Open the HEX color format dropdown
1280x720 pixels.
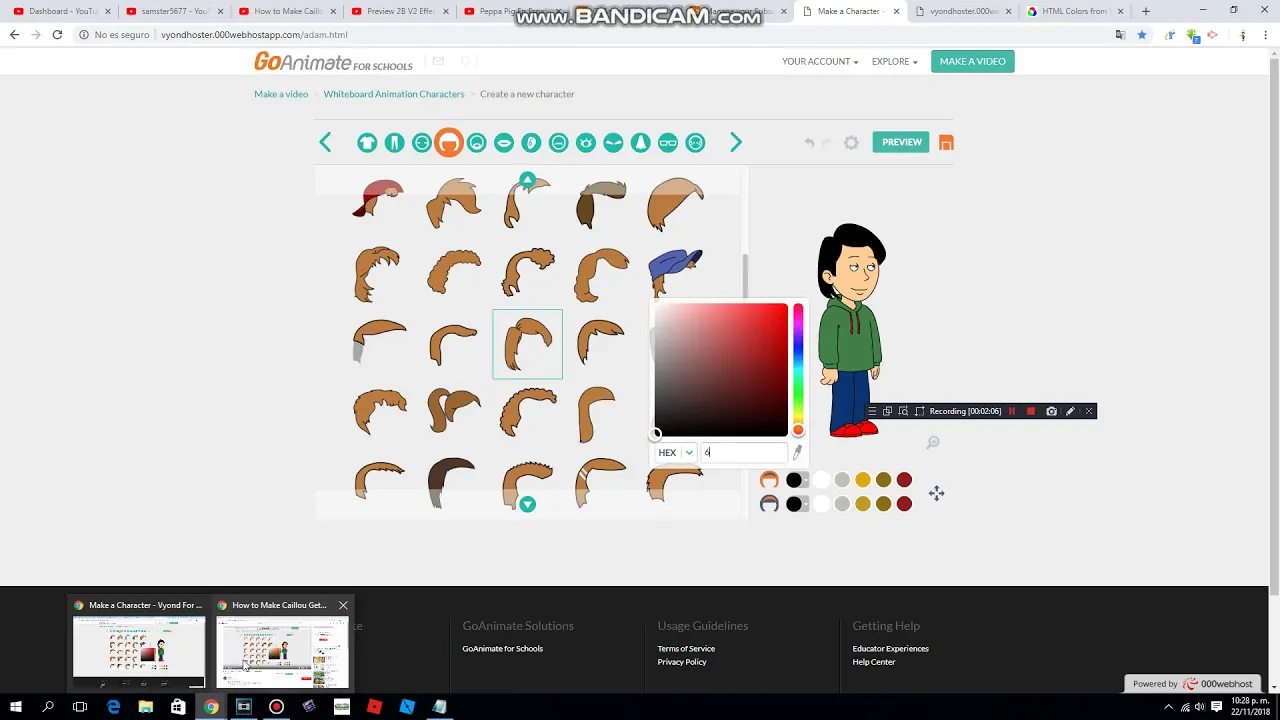pyautogui.click(x=676, y=453)
